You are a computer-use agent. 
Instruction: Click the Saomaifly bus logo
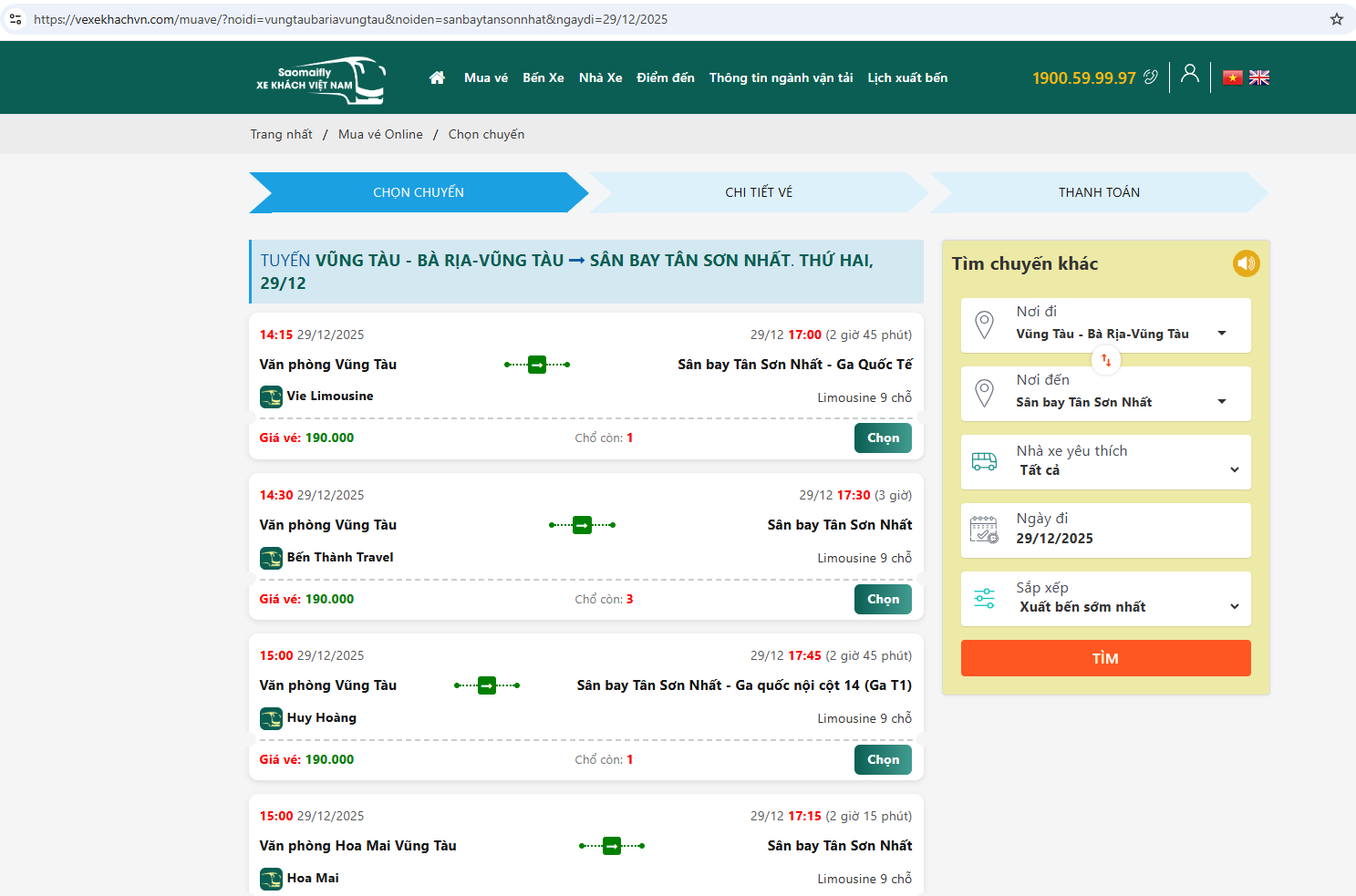[x=321, y=79]
